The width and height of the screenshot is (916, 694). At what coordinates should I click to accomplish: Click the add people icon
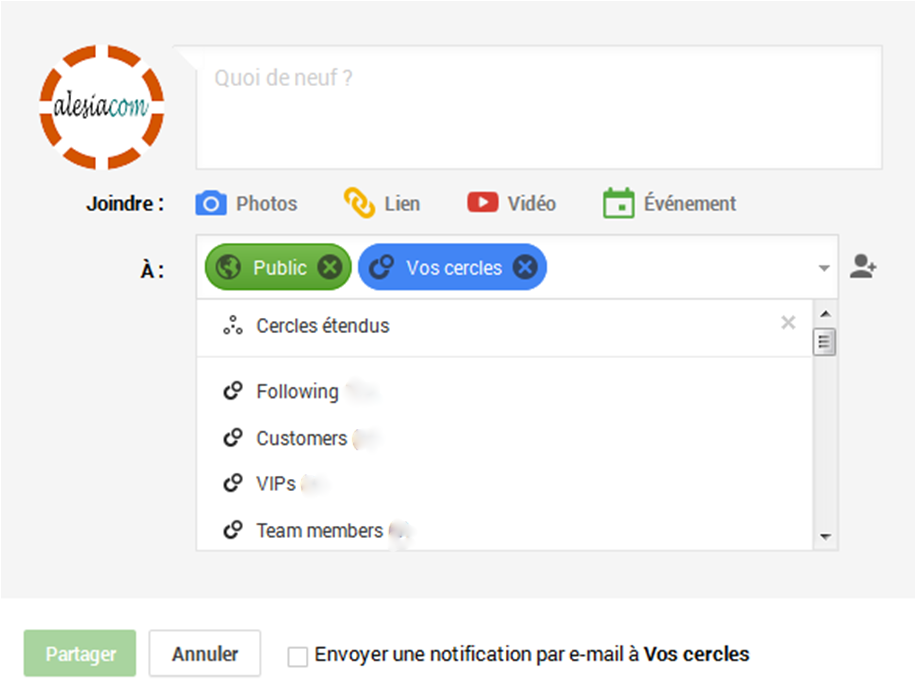863,267
